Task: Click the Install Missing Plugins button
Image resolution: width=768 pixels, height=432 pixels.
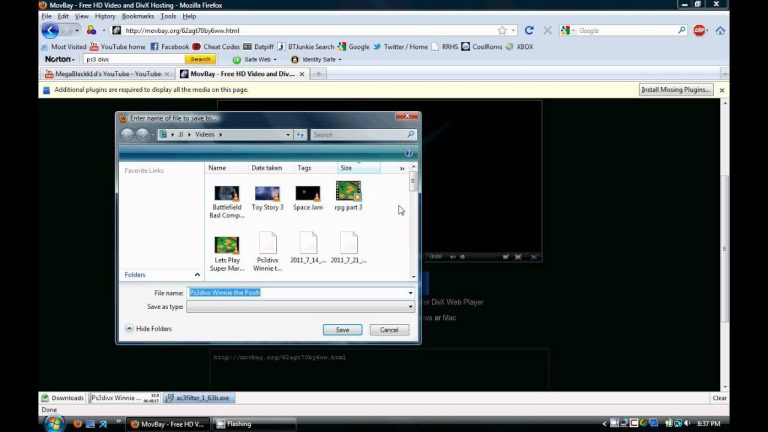Action: tap(676, 90)
